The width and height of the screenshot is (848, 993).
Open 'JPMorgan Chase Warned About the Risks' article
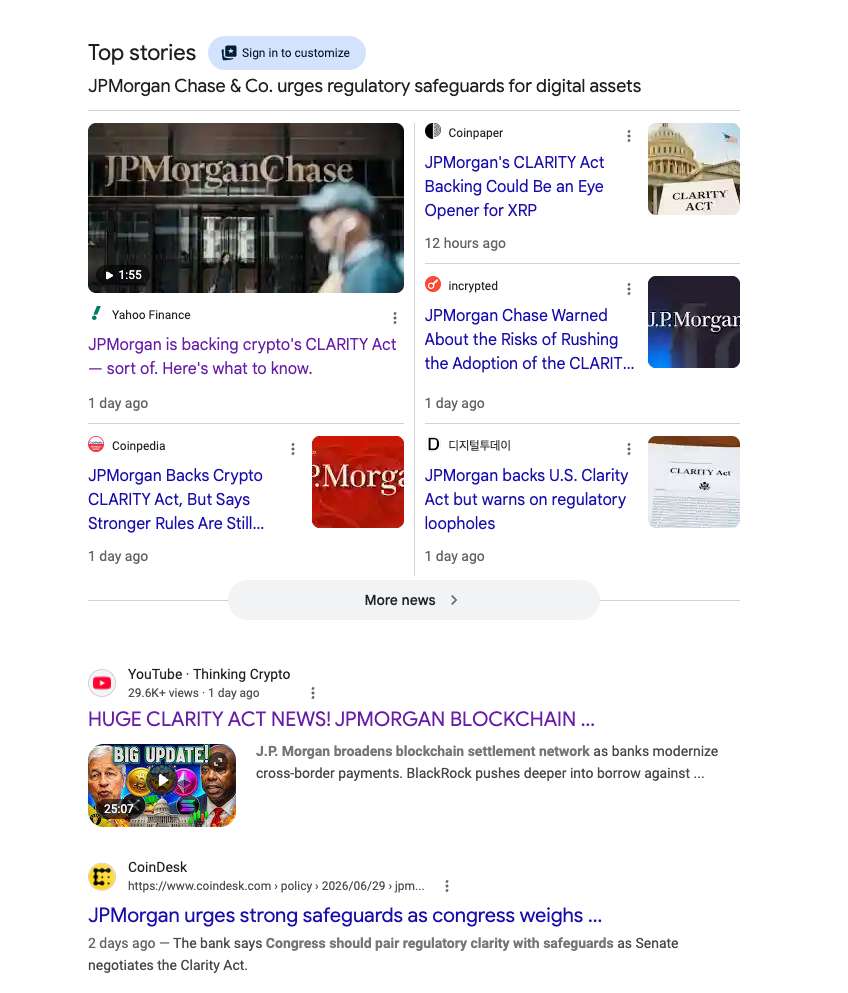pyautogui.click(x=529, y=339)
